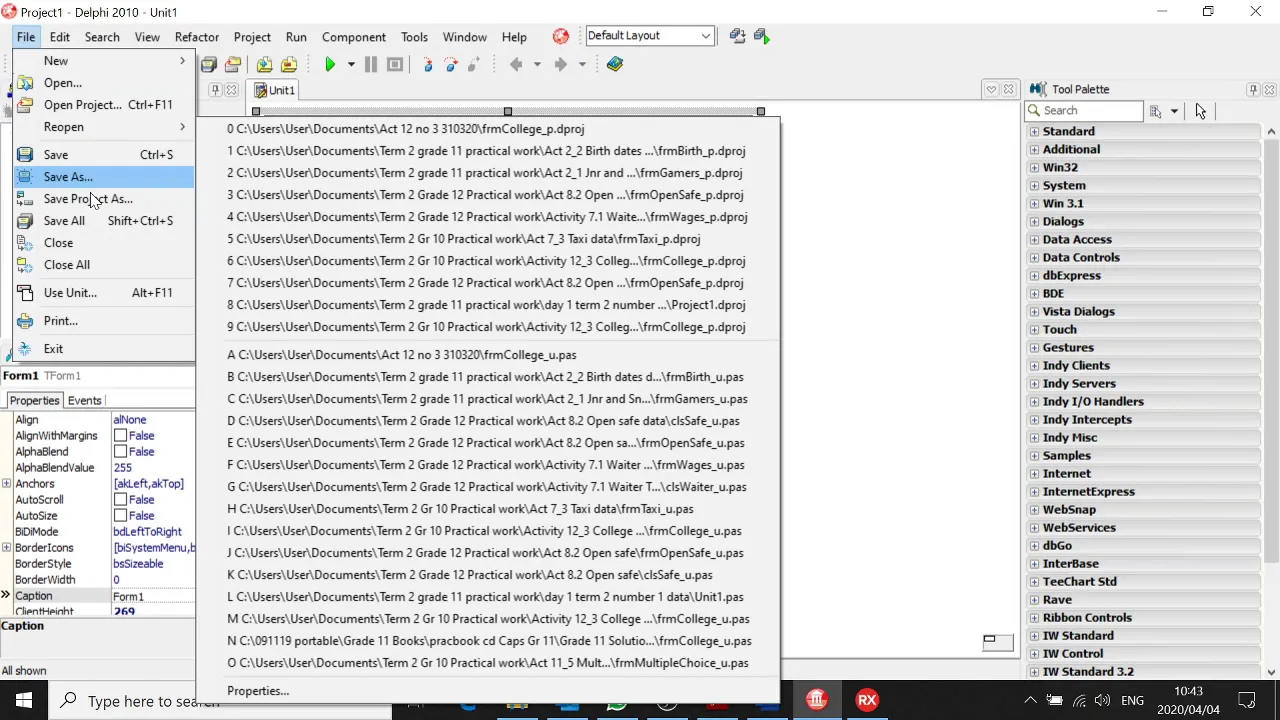Click the Trace Into debug icon

tap(428, 64)
